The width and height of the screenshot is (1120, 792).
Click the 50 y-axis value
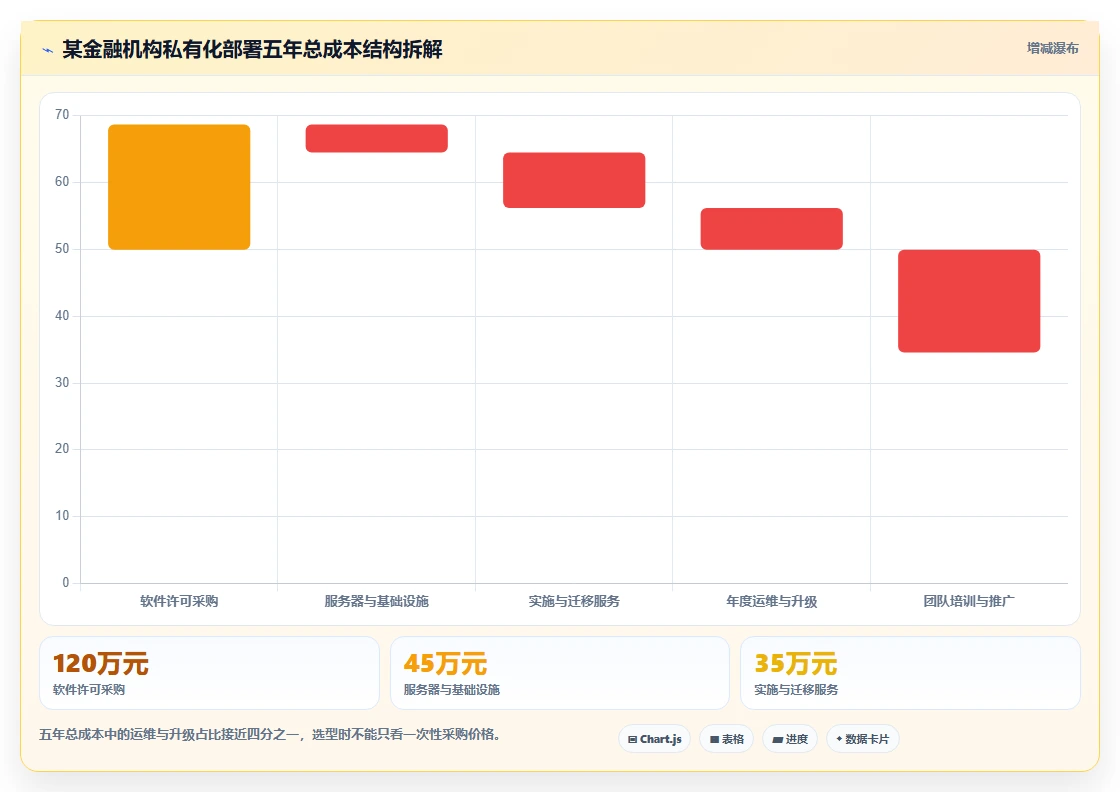point(62,249)
